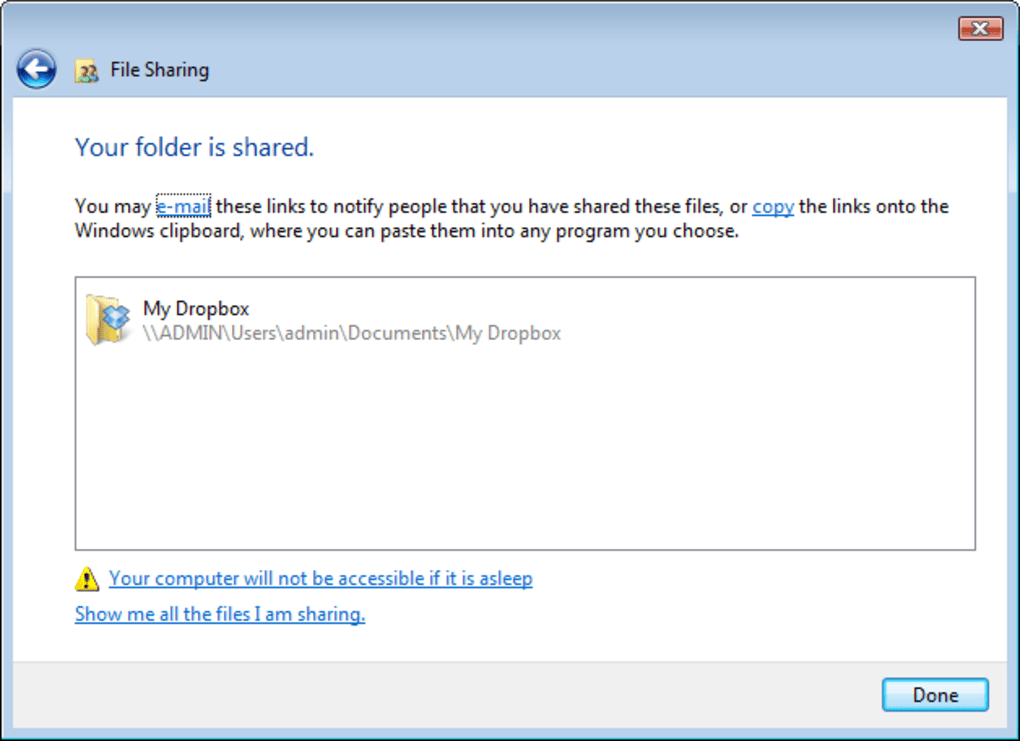
Task: Click the File Sharing title text
Action: pos(159,70)
